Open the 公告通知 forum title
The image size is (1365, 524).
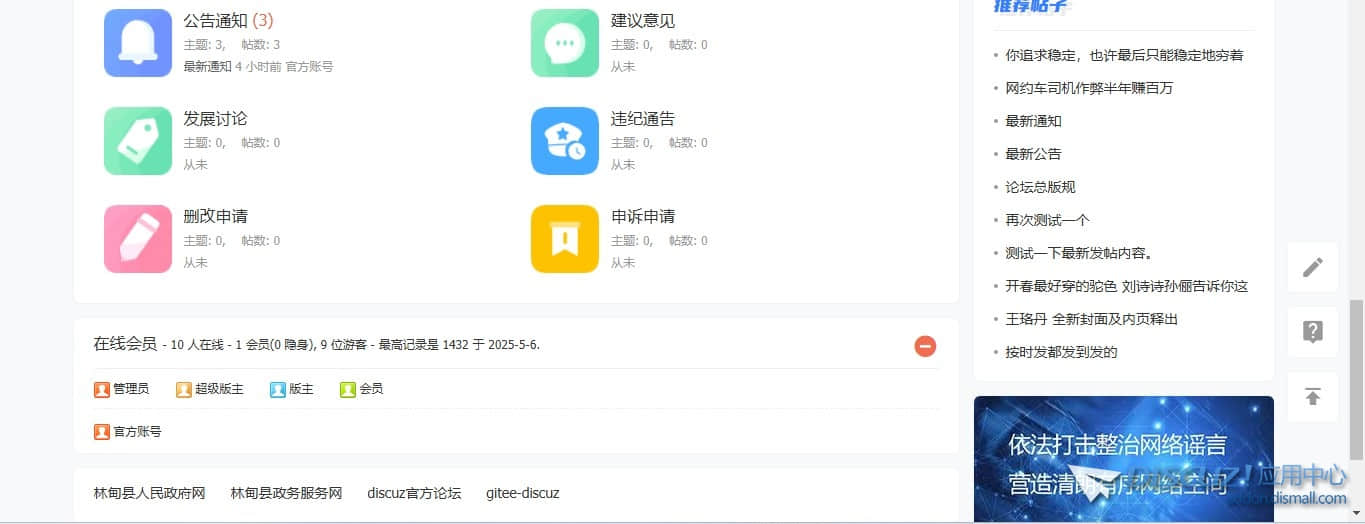(x=215, y=20)
